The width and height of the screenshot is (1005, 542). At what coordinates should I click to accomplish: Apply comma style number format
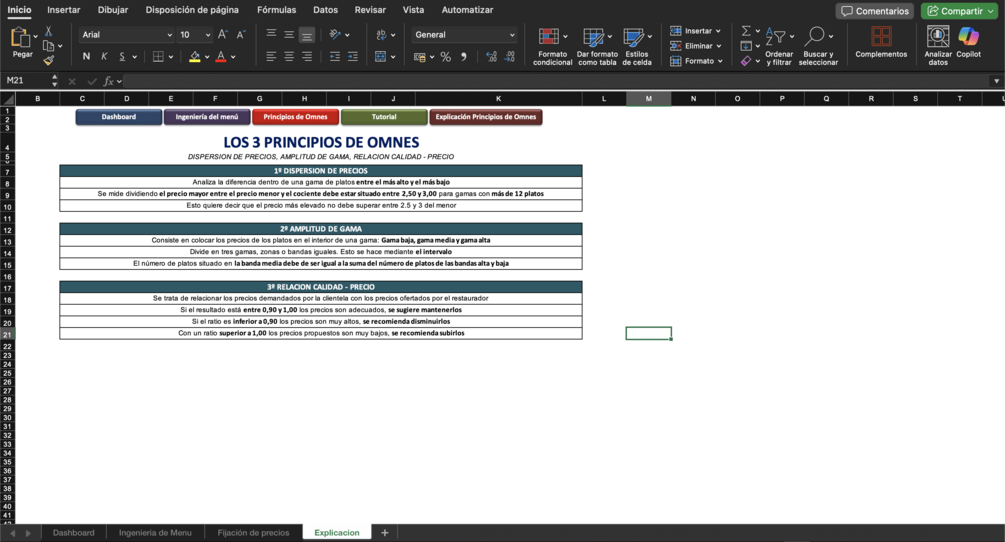[x=464, y=57]
